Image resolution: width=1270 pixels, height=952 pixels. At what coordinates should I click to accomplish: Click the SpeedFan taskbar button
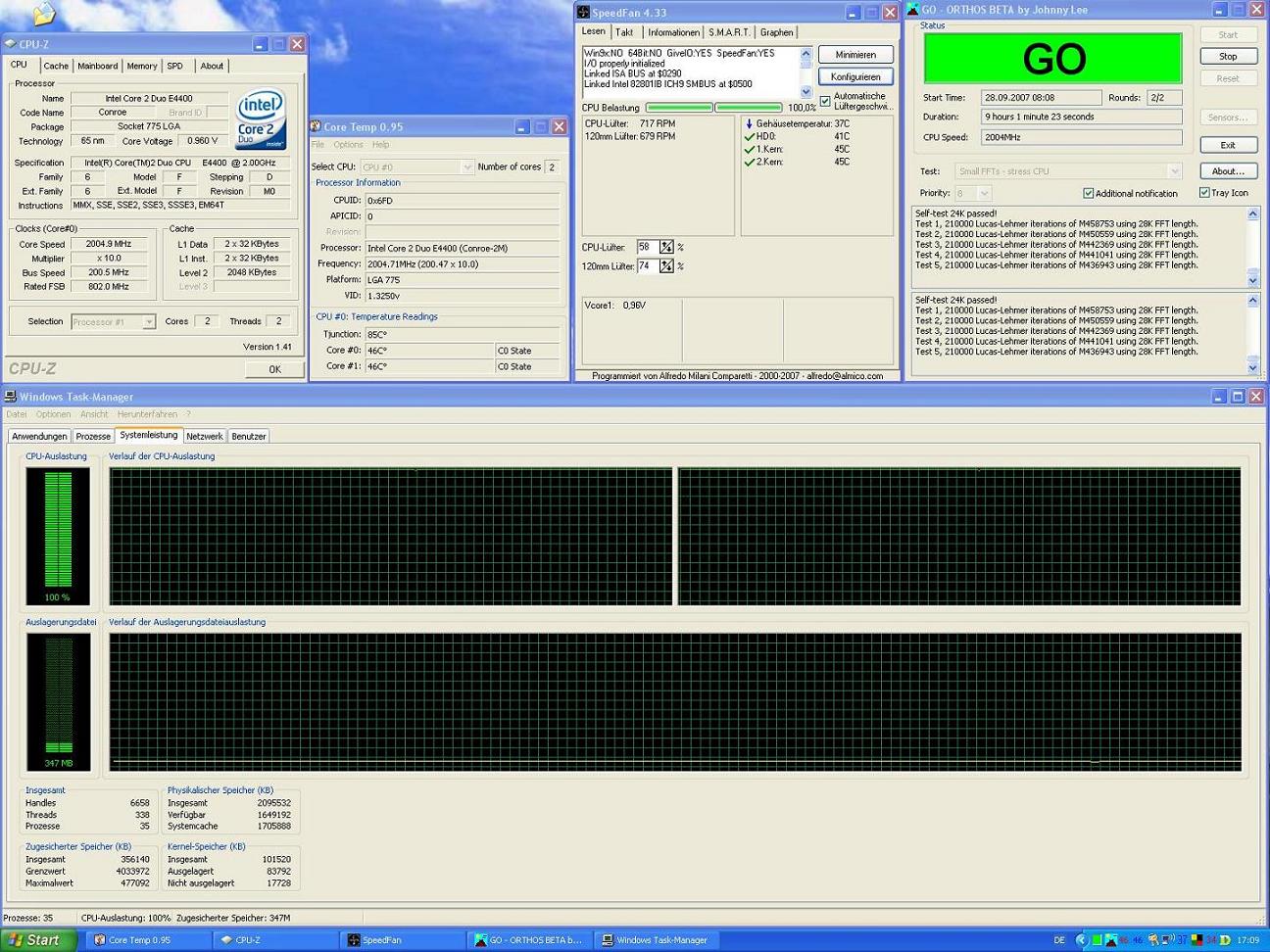coord(404,940)
